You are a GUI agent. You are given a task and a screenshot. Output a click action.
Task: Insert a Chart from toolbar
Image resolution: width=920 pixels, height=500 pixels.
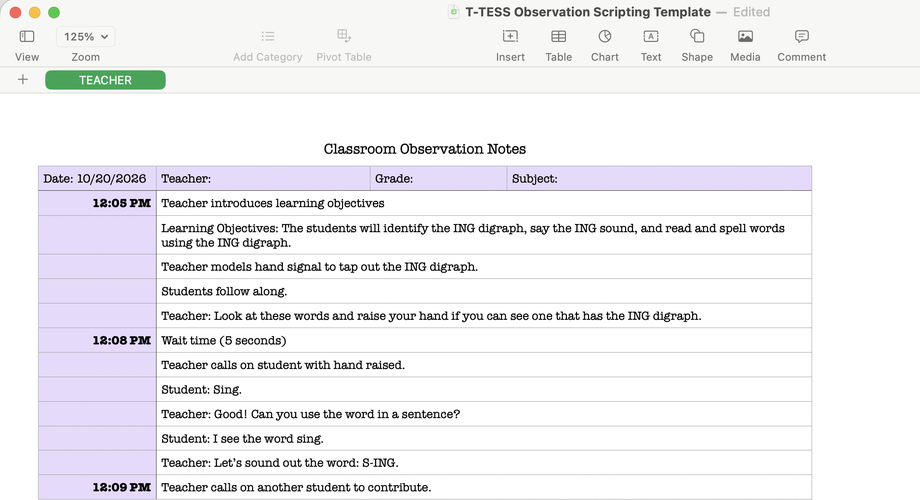605,36
